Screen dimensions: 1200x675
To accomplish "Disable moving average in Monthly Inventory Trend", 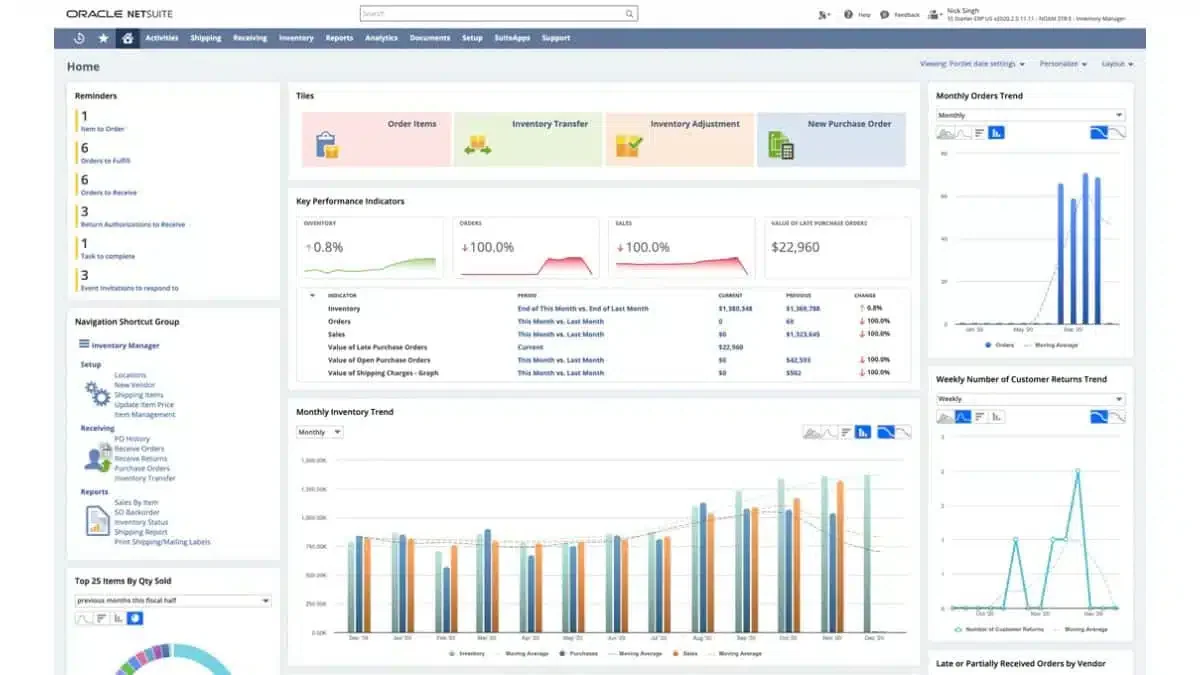I will (x=902, y=432).
